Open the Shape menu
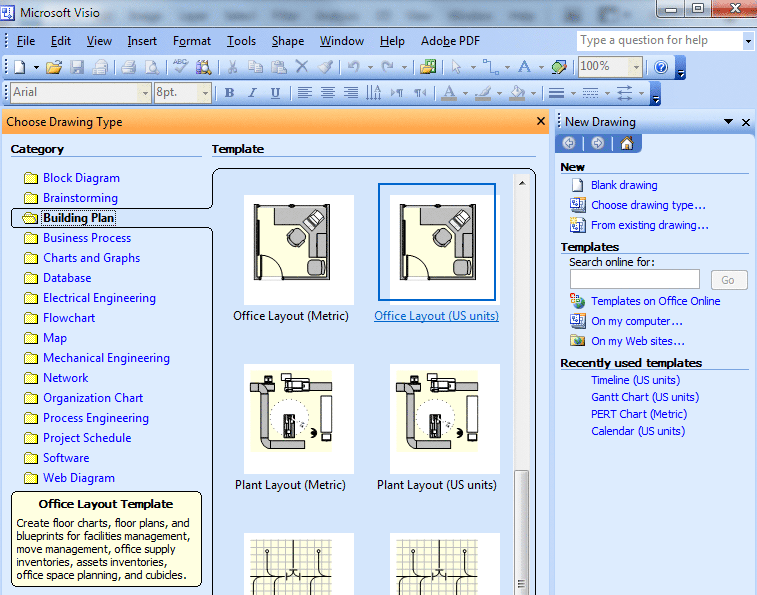The height and width of the screenshot is (595, 757). (x=288, y=41)
